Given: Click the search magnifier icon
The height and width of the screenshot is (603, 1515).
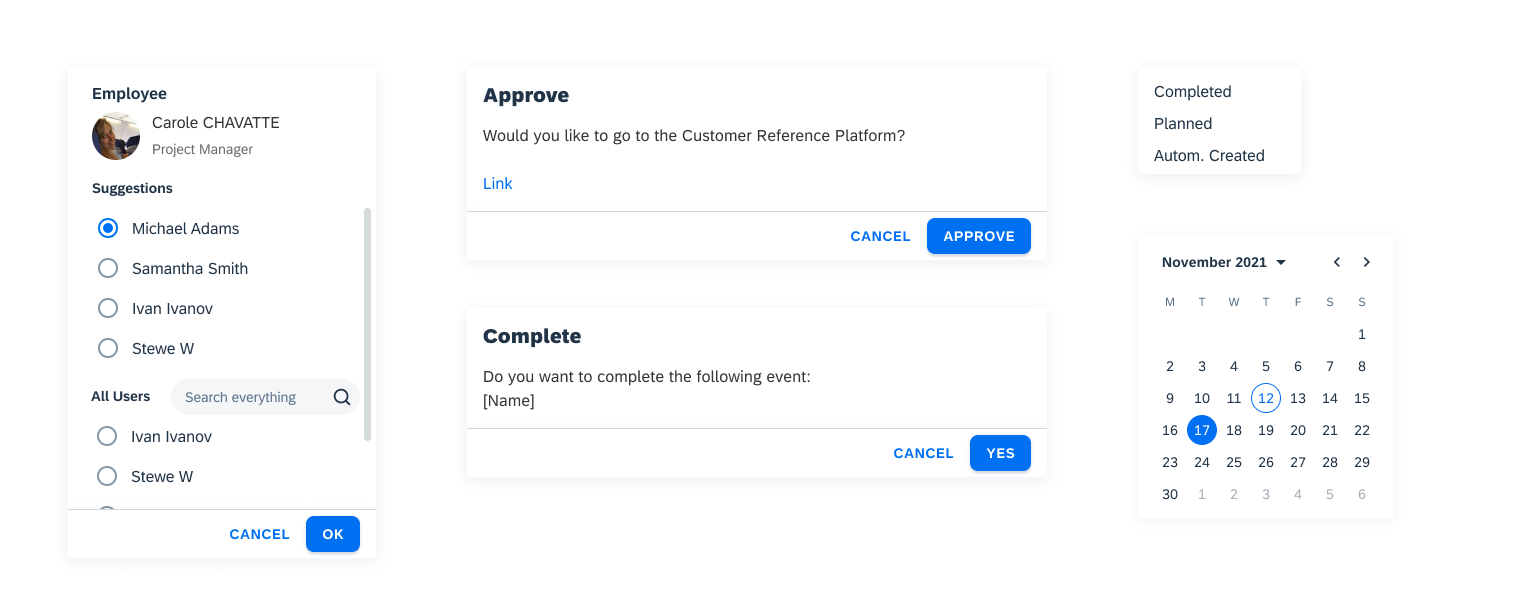Looking at the screenshot, I should pyautogui.click(x=342, y=397).
